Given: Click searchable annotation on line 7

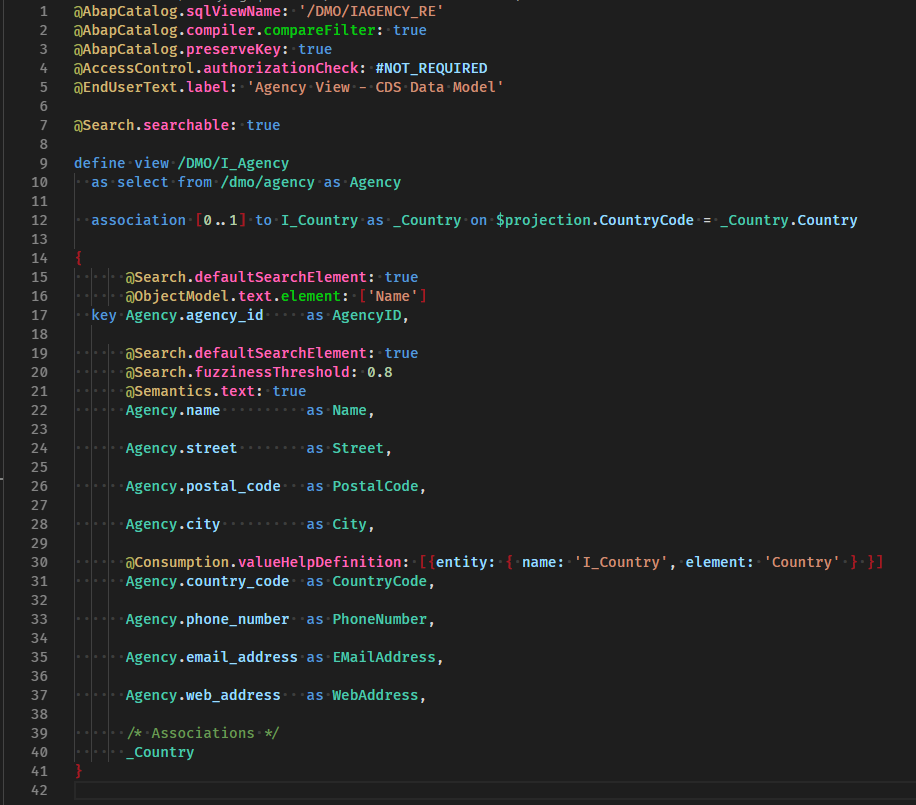Looking at the screenshot, I should pos(186,125).
